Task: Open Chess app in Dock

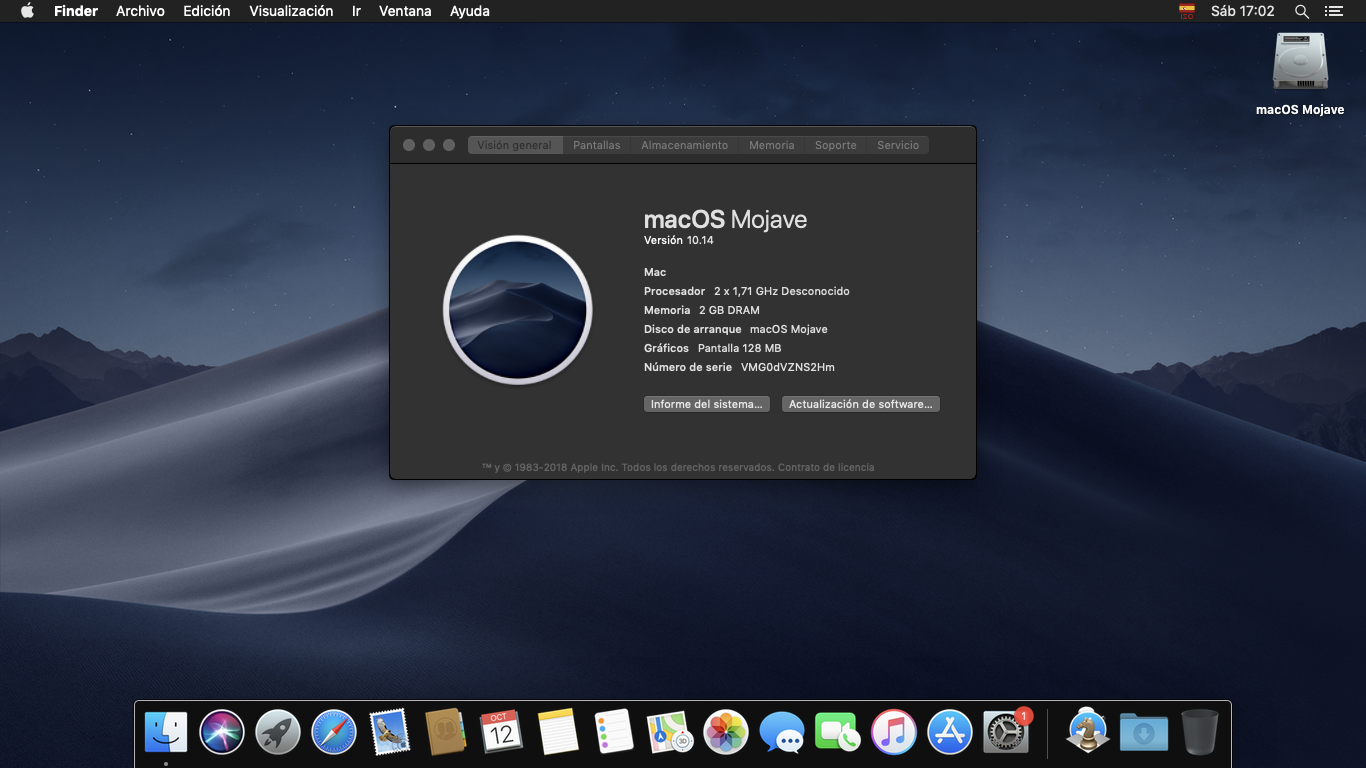Action: (x=1088, y=732)
